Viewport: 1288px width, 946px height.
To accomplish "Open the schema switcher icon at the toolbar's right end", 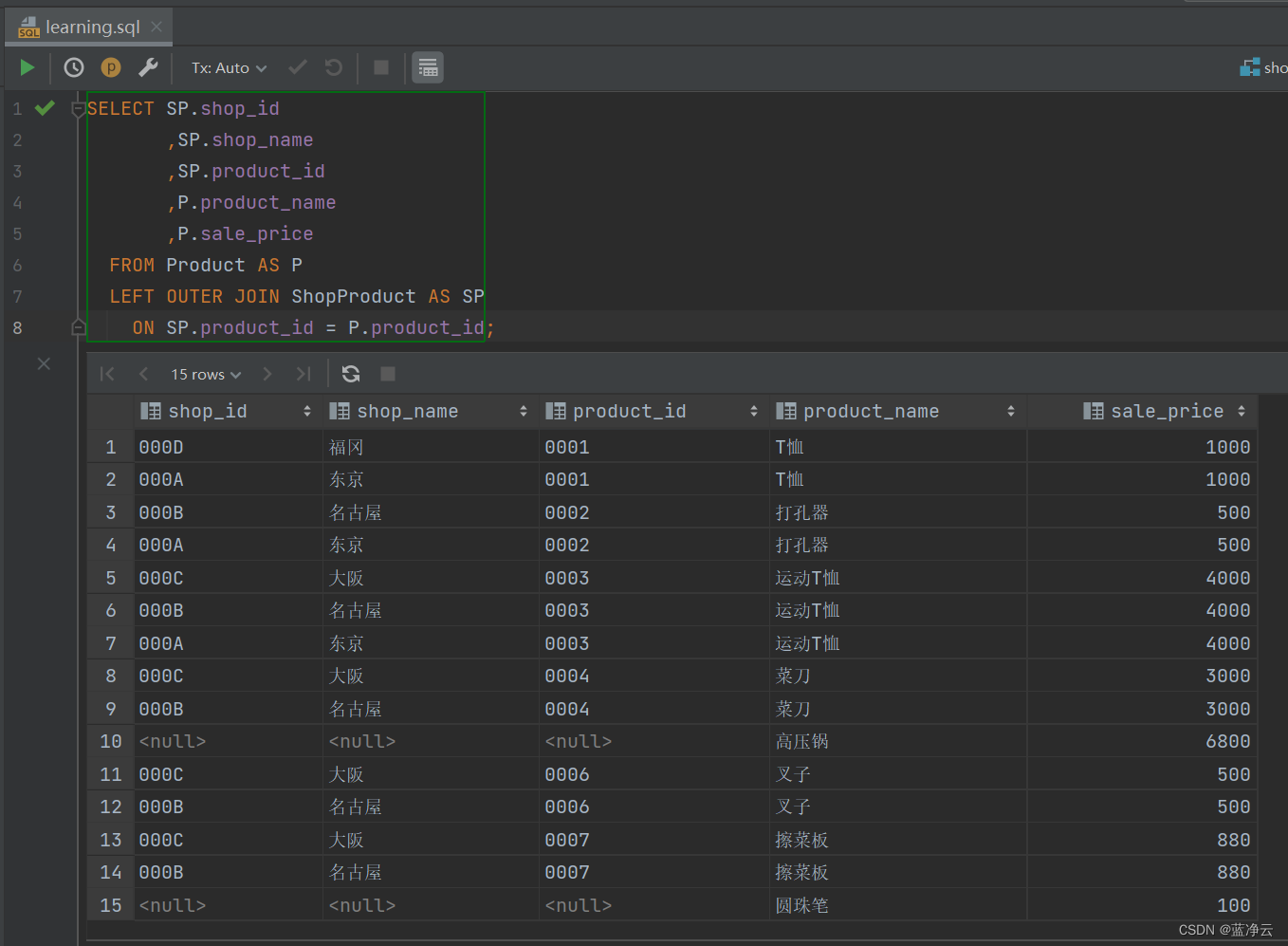I will click(1250, 67).
